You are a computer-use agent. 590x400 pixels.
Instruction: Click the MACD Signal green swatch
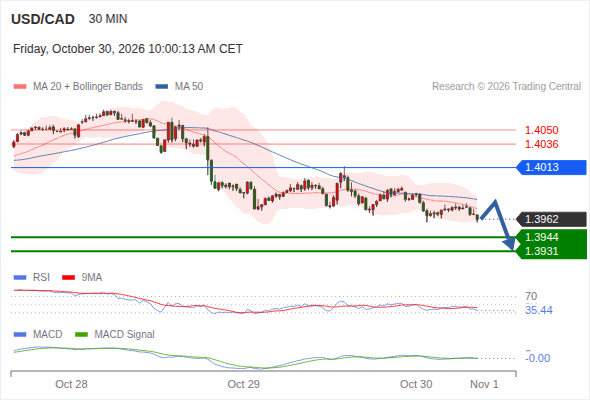click(81, 335)
